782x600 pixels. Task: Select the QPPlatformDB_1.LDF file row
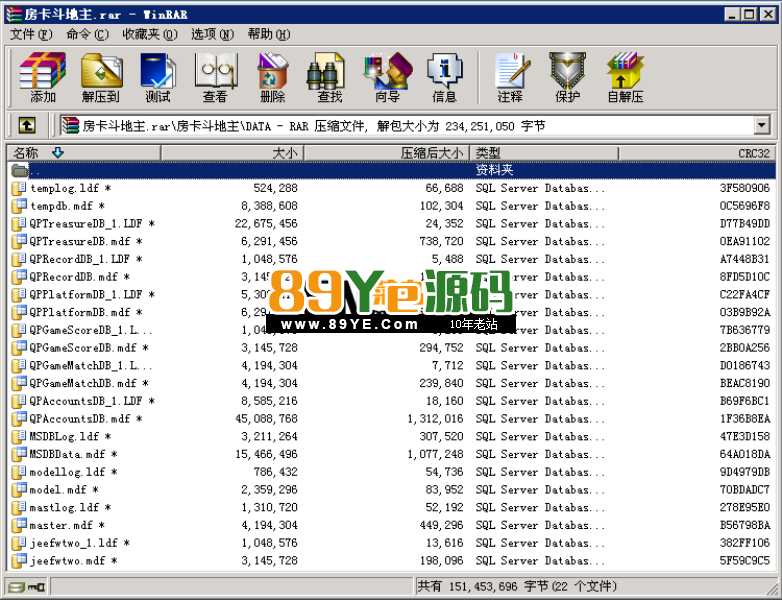pos(391,295)
